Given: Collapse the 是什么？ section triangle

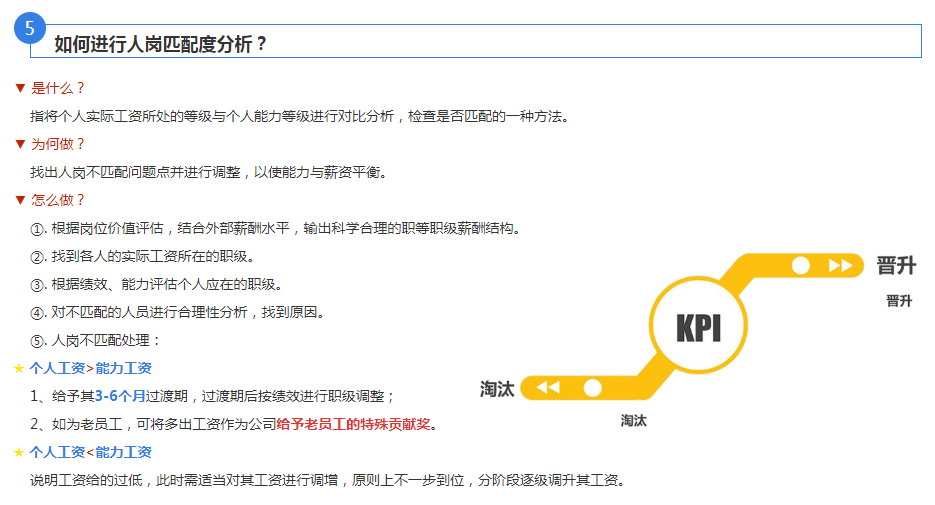Looking at the screenshot, I should click(19, 88).
